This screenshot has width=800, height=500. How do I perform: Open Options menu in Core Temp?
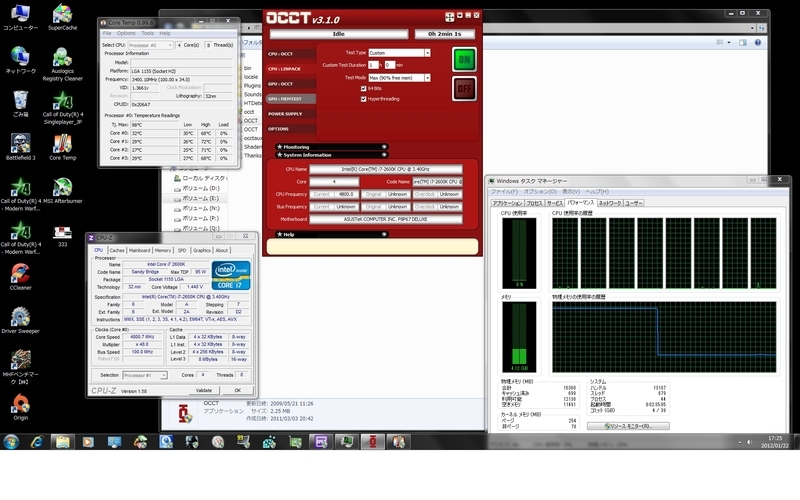pyautogui.click(x=126, y=33)
